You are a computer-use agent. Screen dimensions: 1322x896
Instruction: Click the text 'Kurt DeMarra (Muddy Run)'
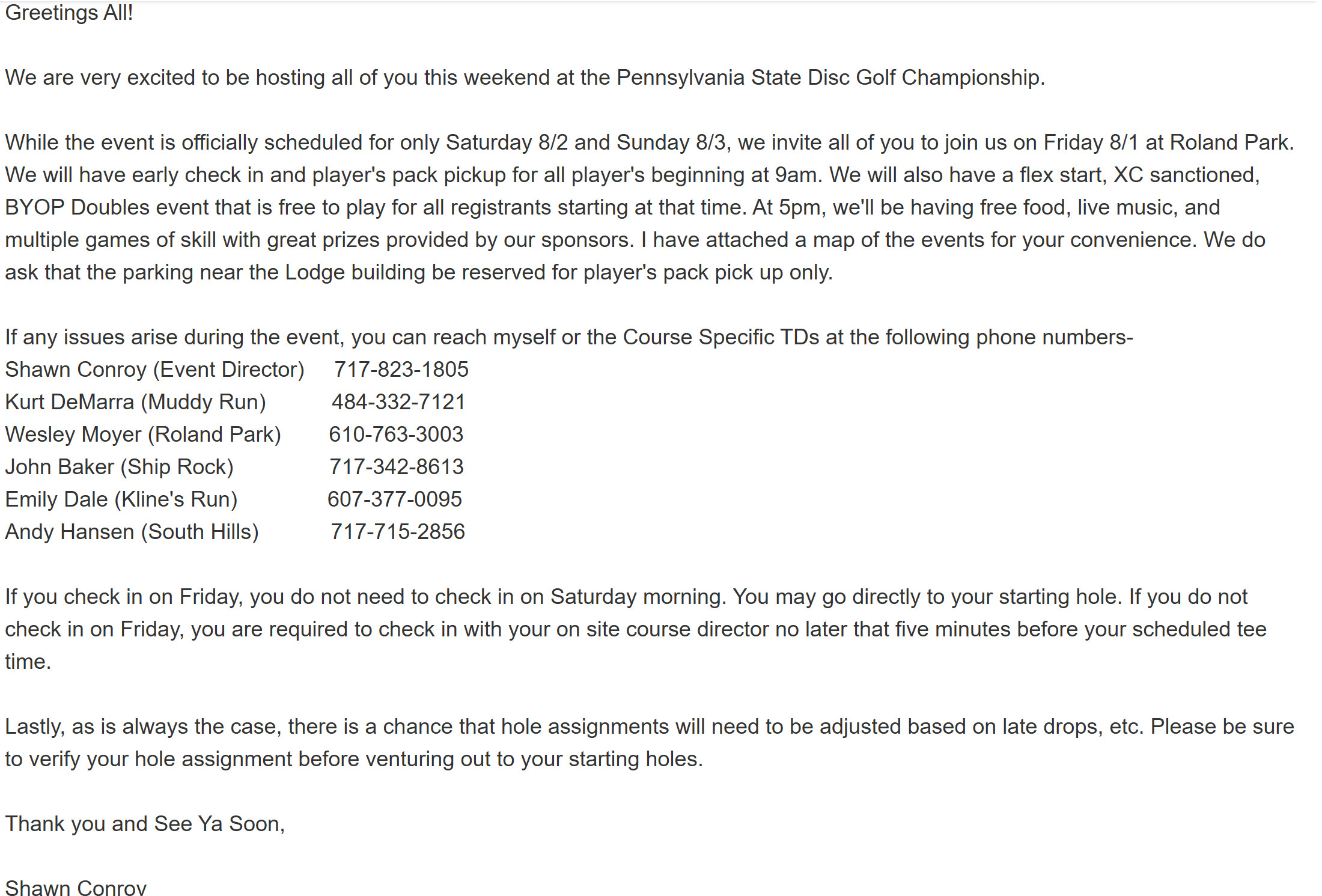click(x=136, y=402)
